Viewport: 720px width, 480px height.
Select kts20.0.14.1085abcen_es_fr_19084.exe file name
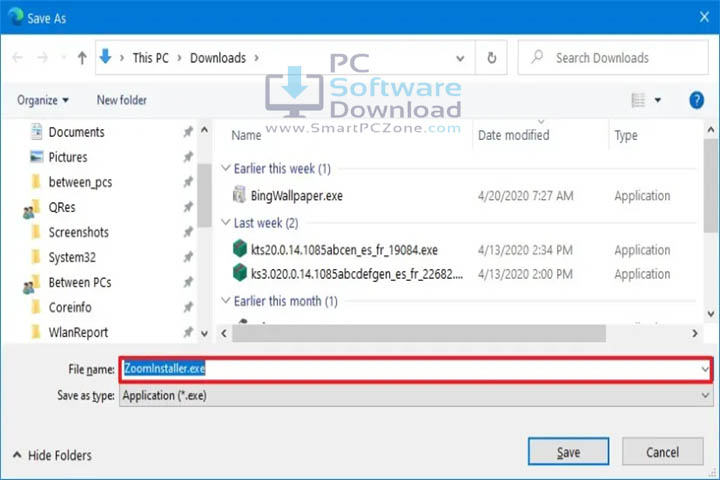(x=344, y=249)
